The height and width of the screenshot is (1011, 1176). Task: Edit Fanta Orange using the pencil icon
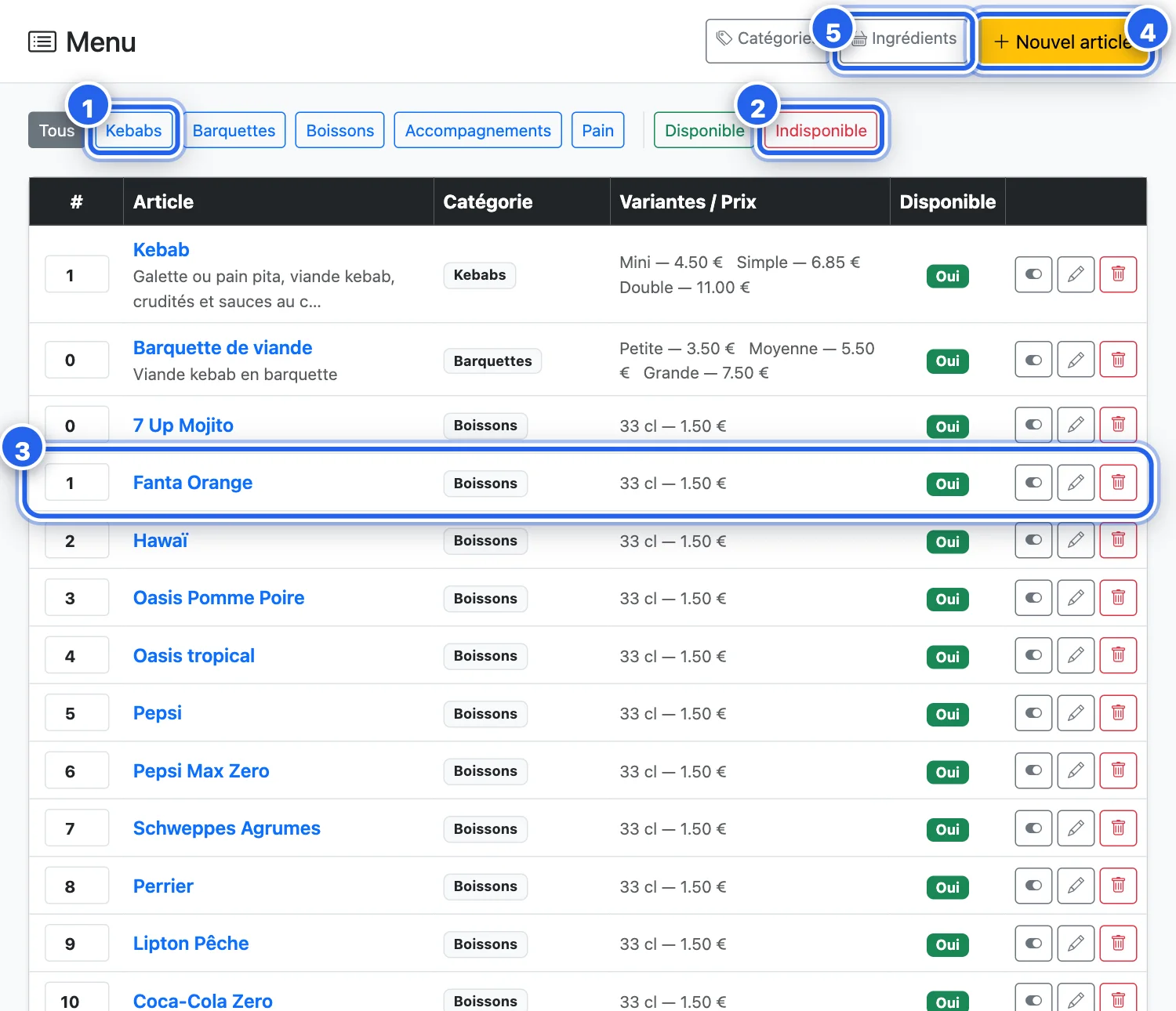tap(1076, 483)
